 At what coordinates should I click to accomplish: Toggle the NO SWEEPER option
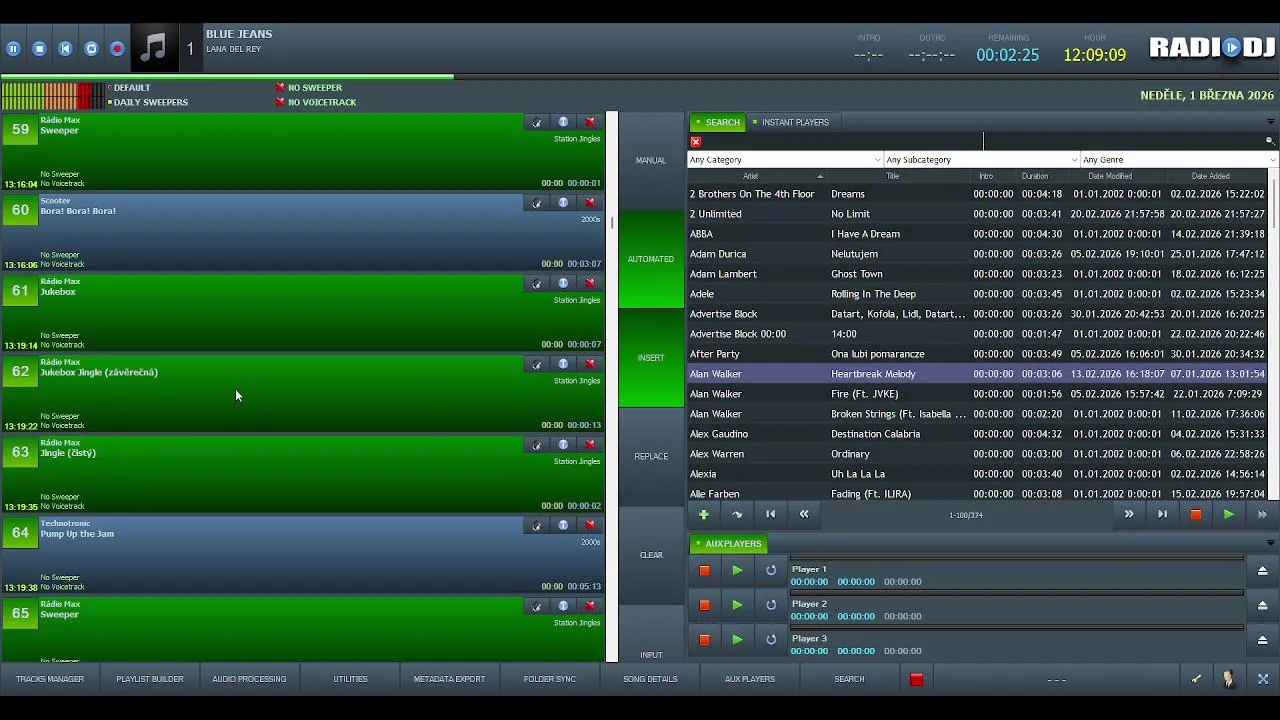pos(309,88)
